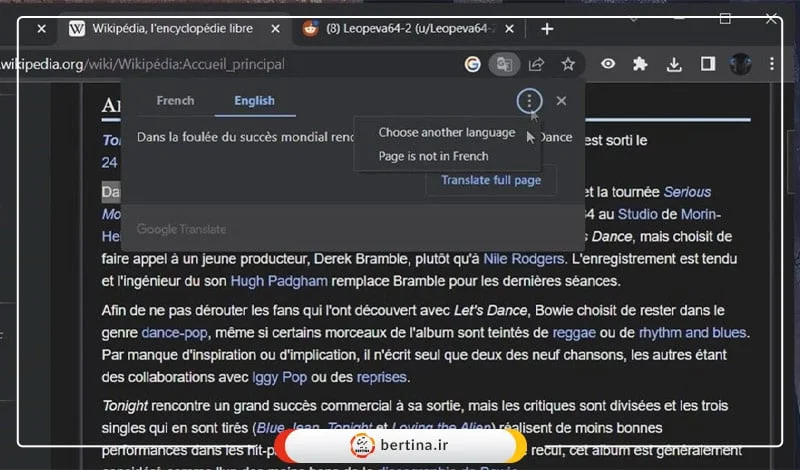The width and height of the screenshot is (800, 470).
Task: Click the share page icon
Action: (536, 64)
